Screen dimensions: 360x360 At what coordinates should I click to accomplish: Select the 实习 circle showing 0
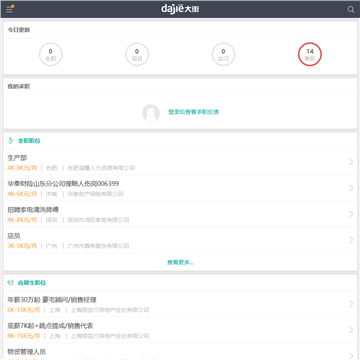click(223, 54)
